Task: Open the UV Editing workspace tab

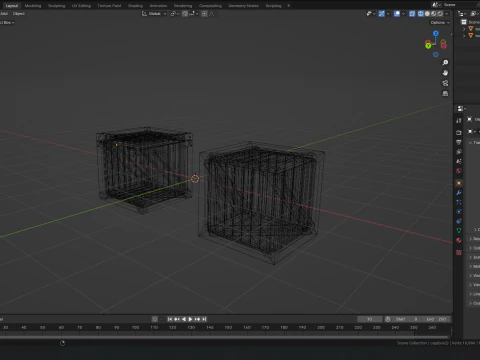Action: [81, 6]
